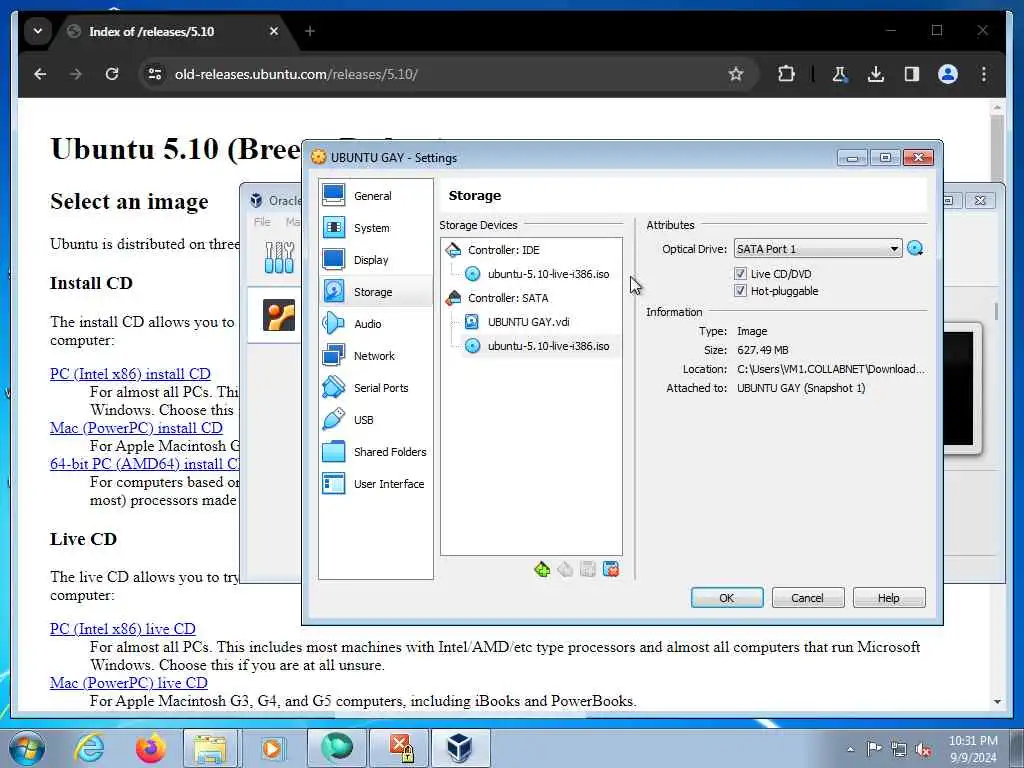Toggle browser side panel icon
1024x768 pixels.
[x=912, y=74]
